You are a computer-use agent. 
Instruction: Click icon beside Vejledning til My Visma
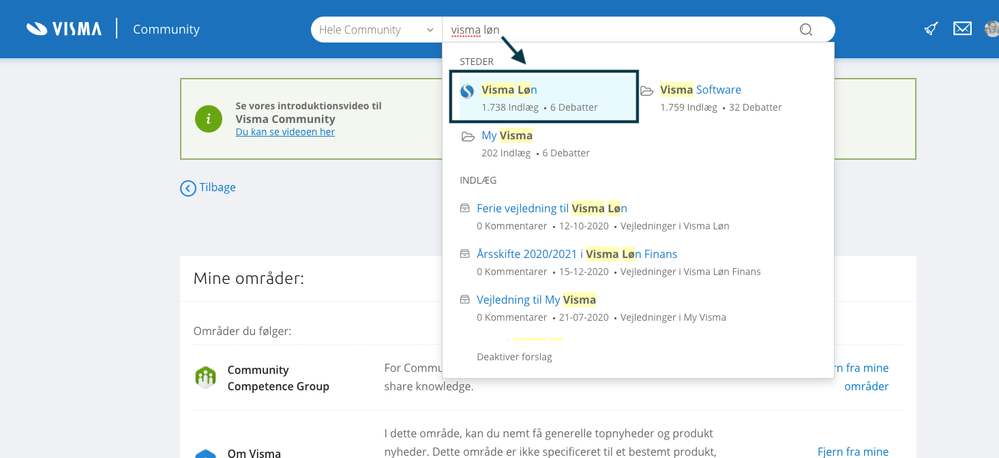(465, 299)
